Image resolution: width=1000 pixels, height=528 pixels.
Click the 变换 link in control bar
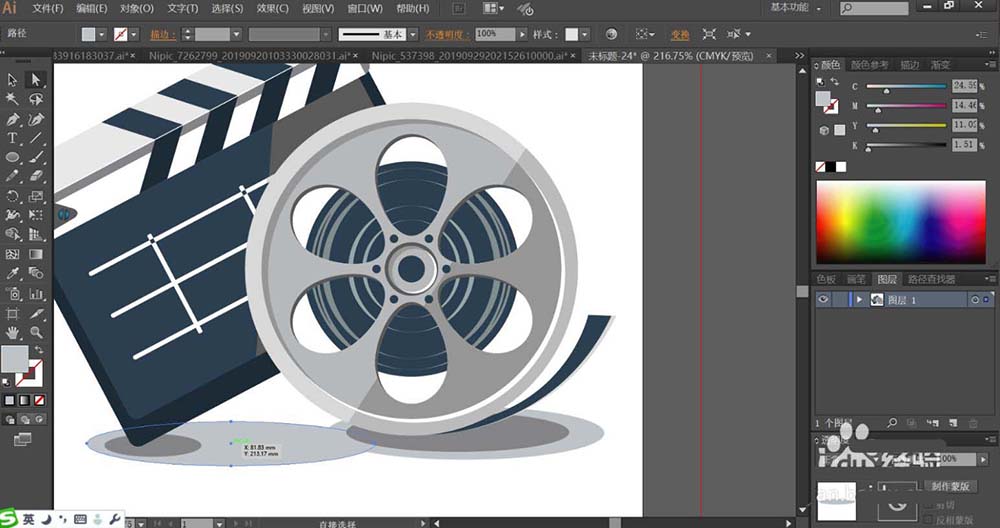(679, 34)
